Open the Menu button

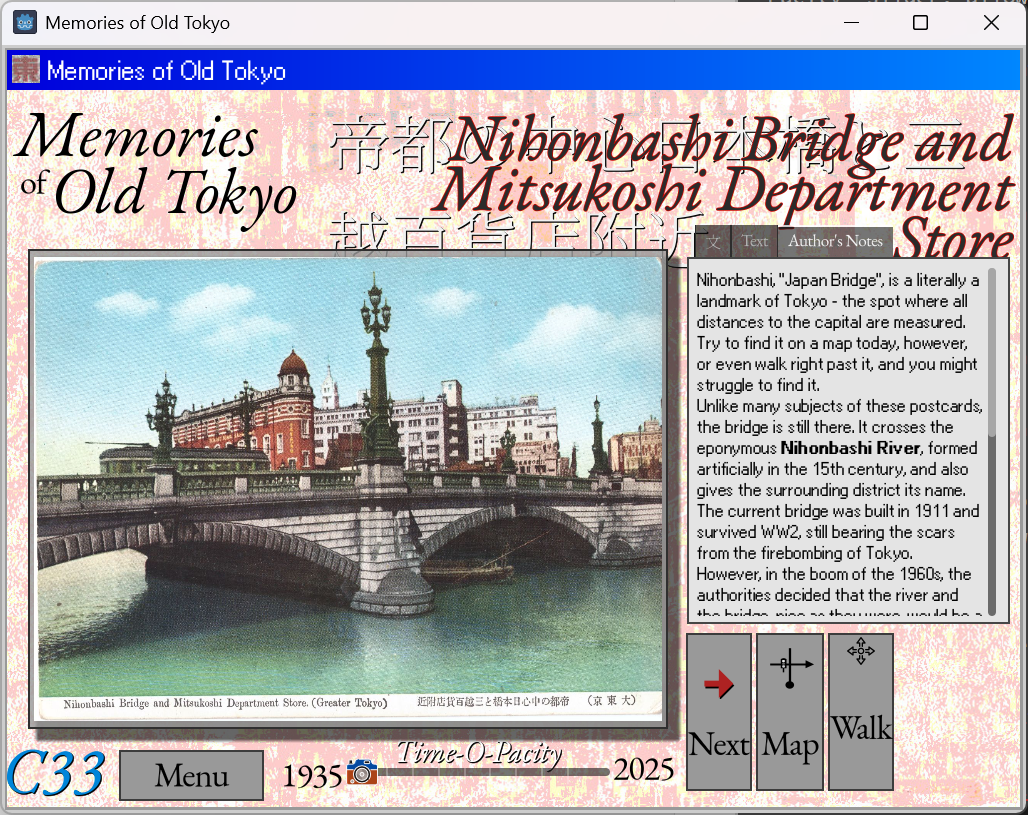[x=191, y=776]
